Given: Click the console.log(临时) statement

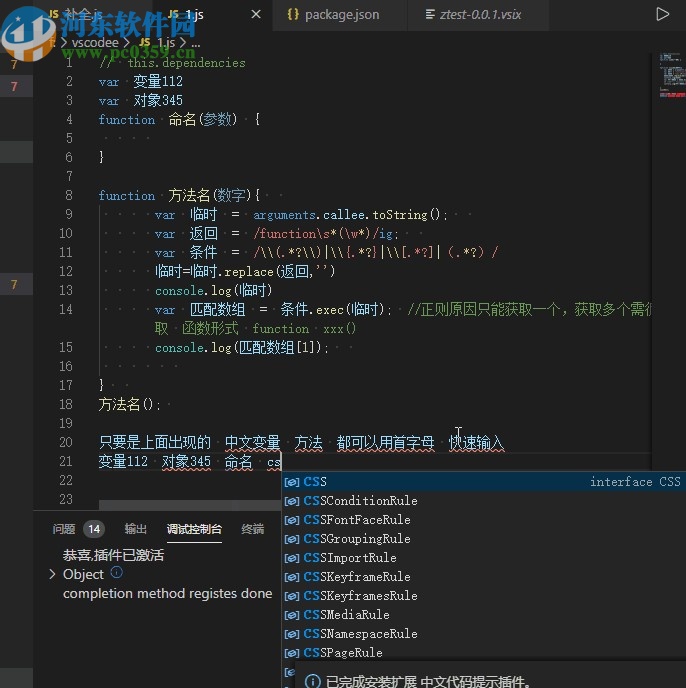Looking at the screenshot, I should click(213, 290).
